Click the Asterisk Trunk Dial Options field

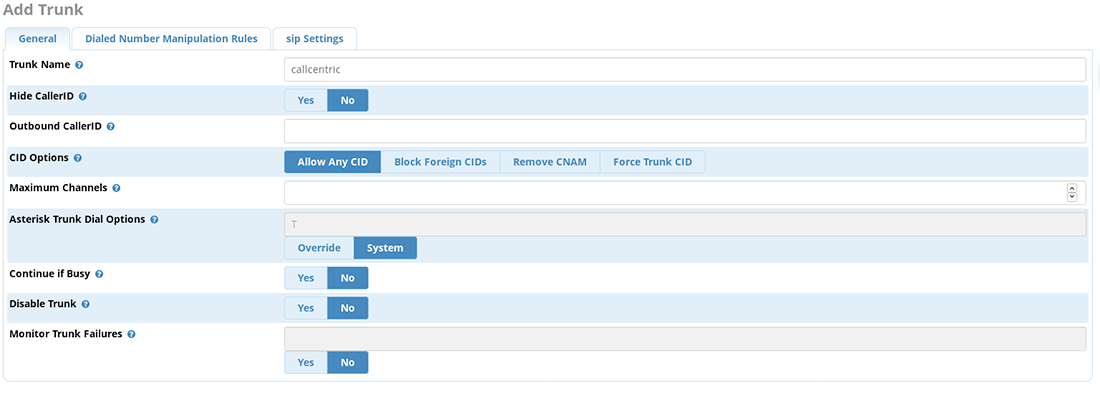[x=685, y=224]
